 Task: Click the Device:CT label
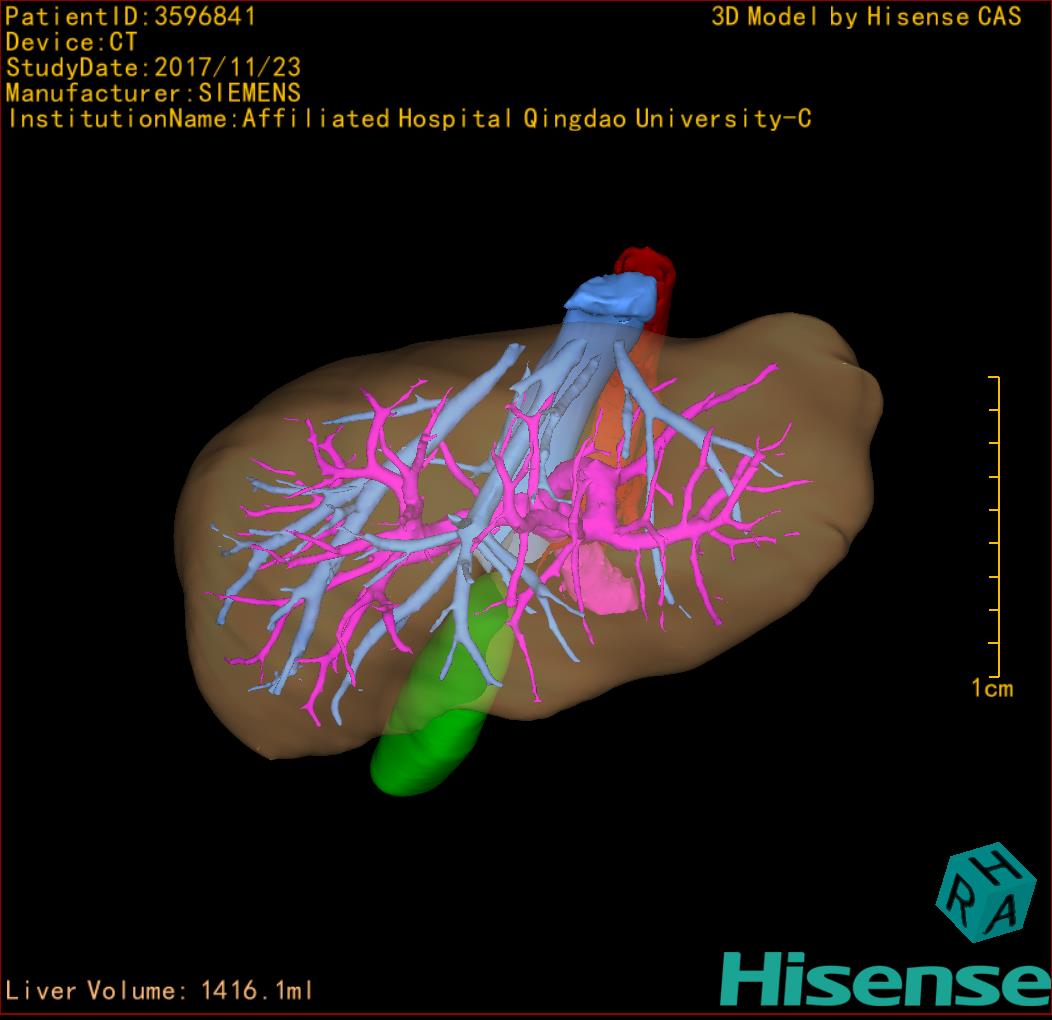point(72,42)
